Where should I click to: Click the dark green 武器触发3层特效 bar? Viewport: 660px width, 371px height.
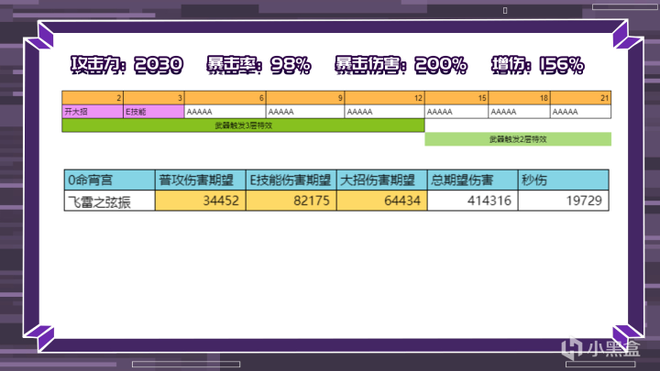point(243,125)
